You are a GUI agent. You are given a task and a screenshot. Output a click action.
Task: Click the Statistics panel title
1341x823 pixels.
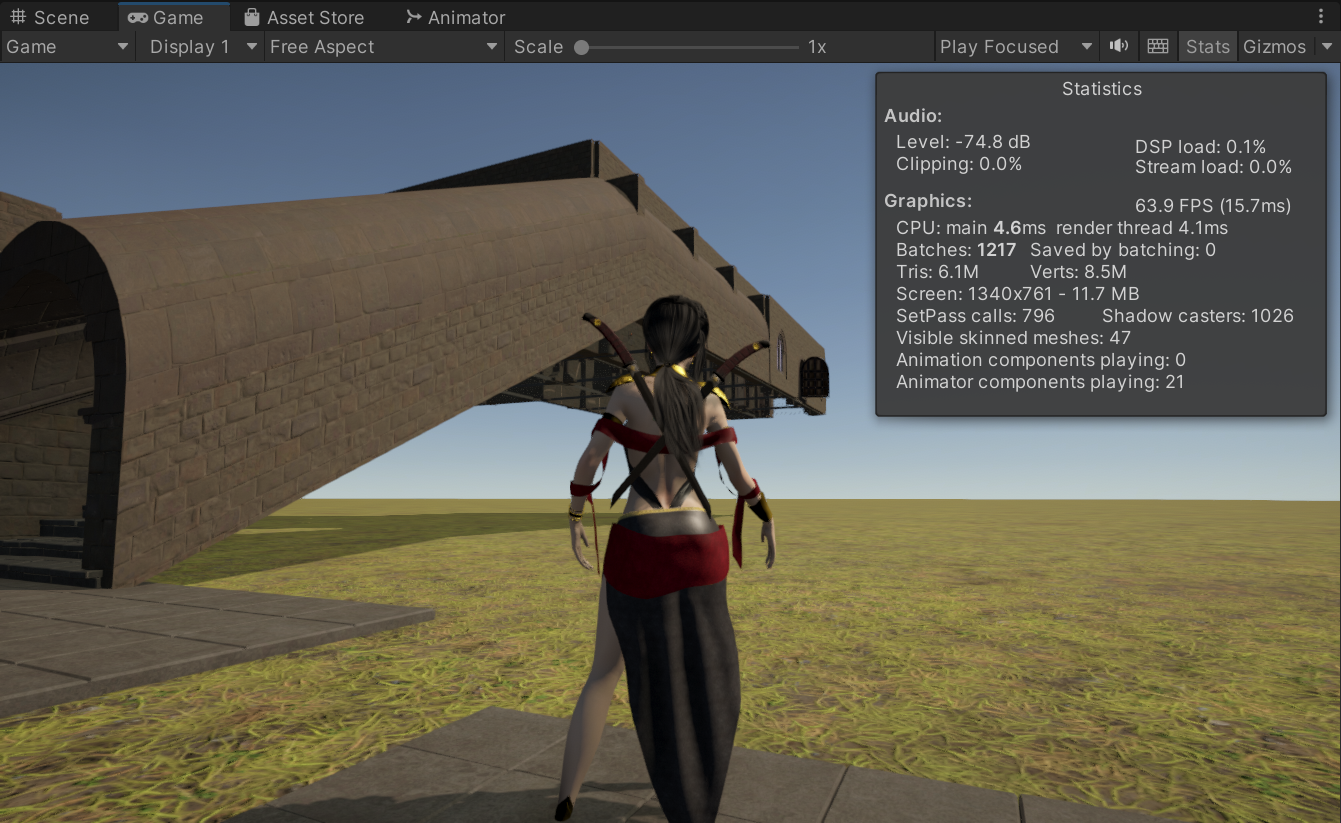coord(1101,89)
